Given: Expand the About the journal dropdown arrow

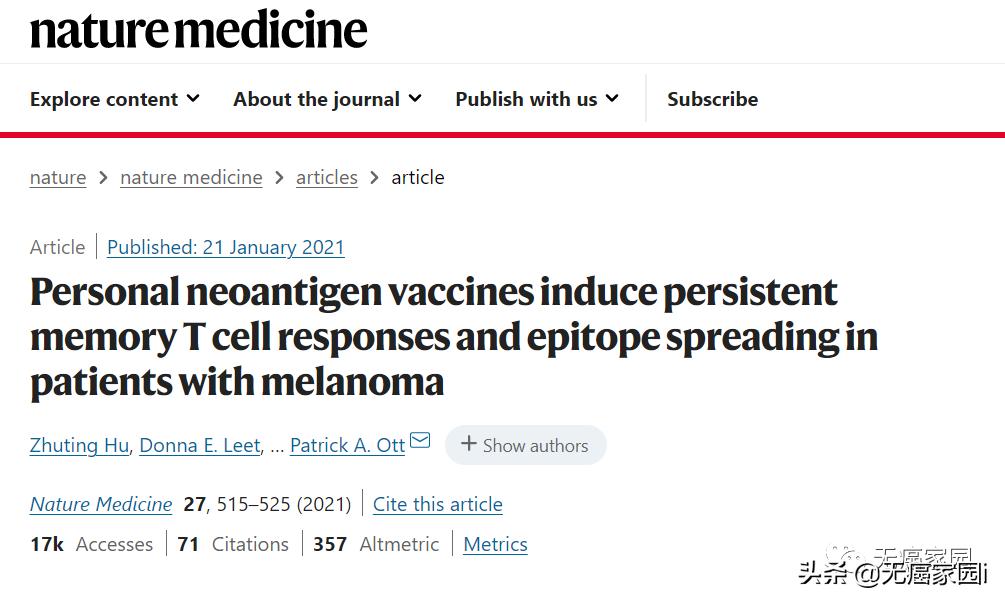Looking at the screenshot, I should click(415, 99).
